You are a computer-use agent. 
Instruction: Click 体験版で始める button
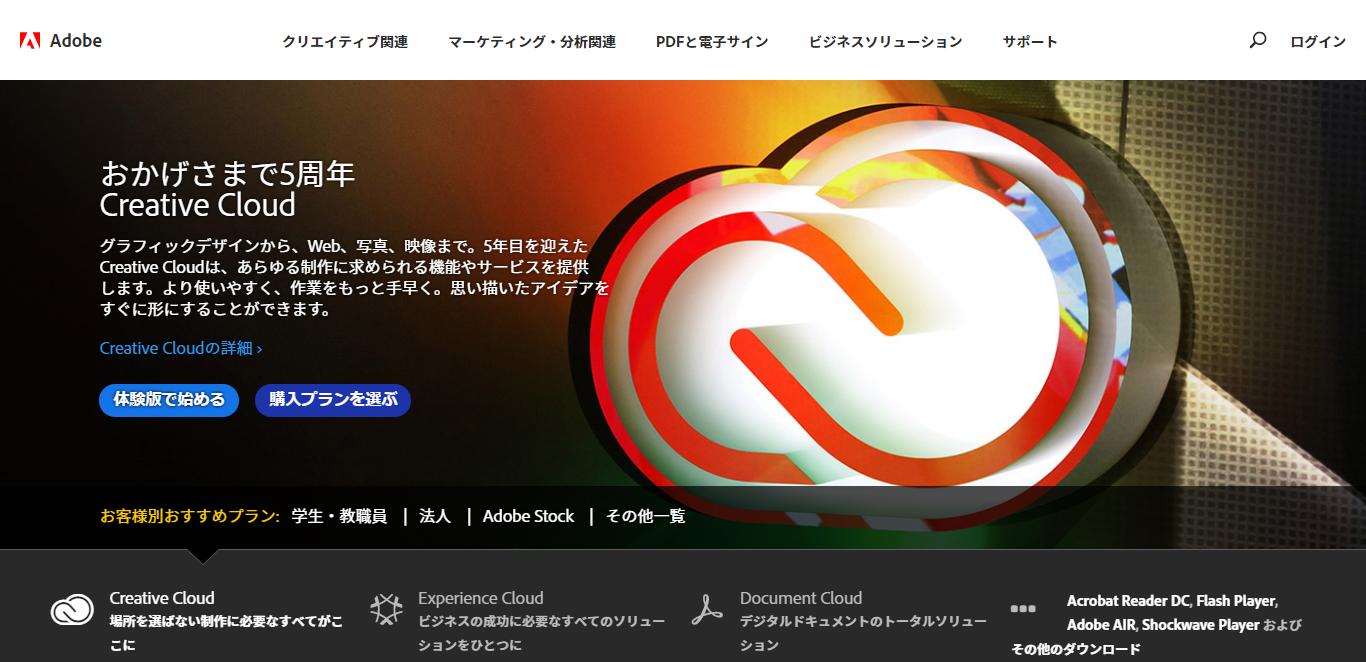coord(169,400)
